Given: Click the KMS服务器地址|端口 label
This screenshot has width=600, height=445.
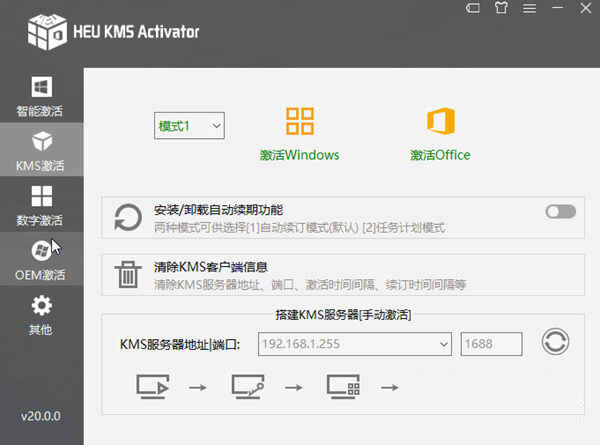Looking at the screenshot, I should coord(180,344).
